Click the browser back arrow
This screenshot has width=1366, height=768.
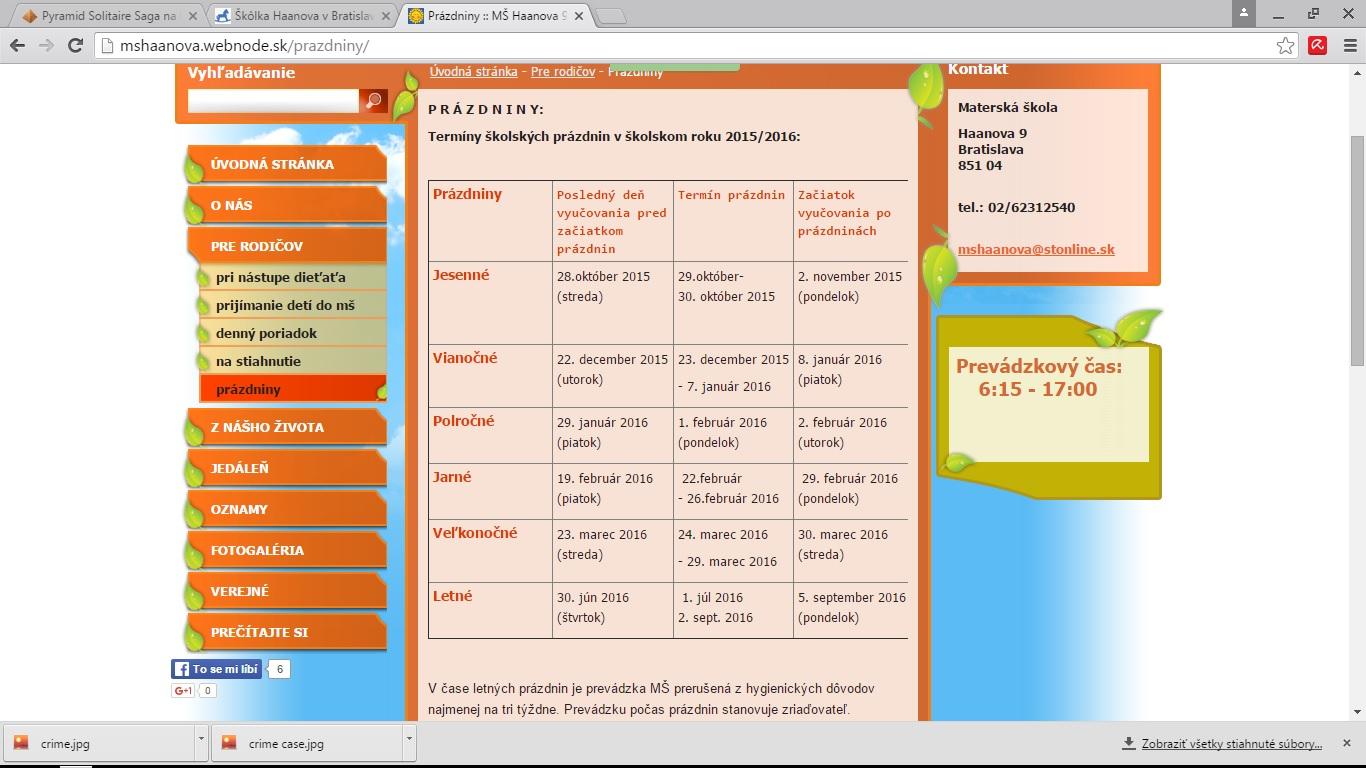click(x=17, y=46)
